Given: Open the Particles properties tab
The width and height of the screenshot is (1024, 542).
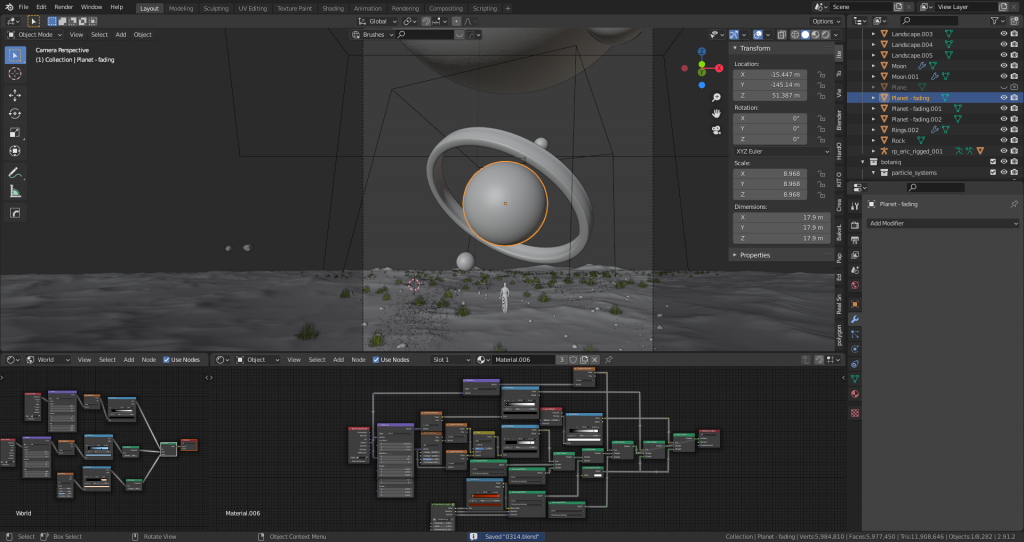Looking at the screenshot, I should pos(855,334).
